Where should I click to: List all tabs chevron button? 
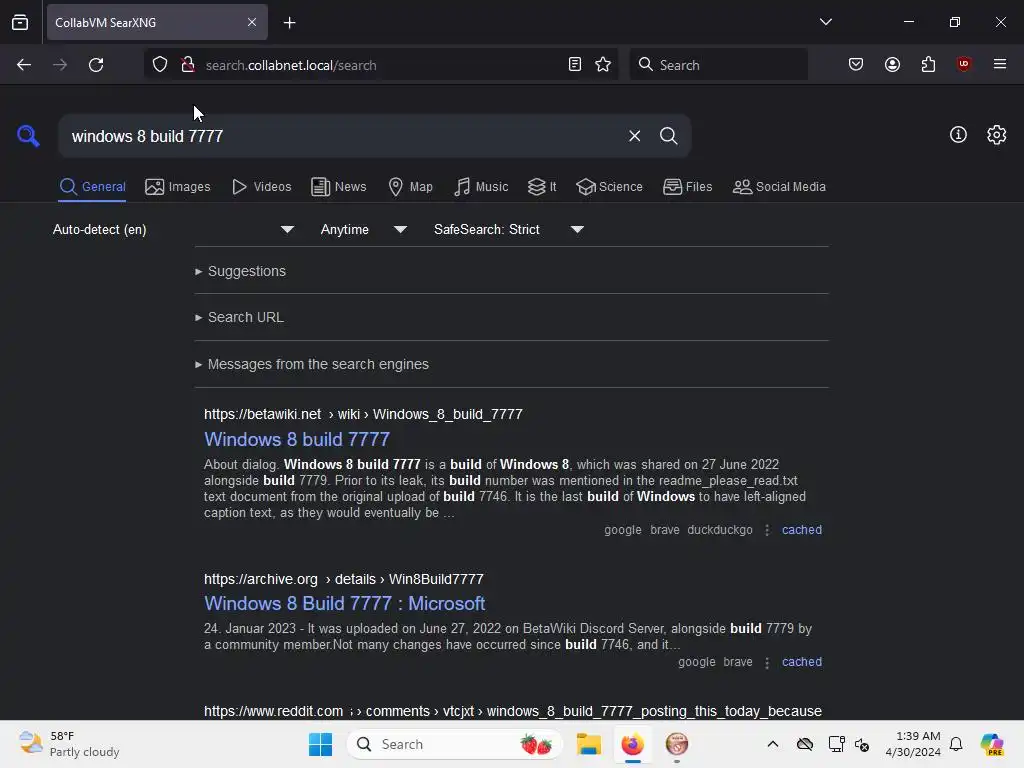pyautogui.click(x=825, y=22)
